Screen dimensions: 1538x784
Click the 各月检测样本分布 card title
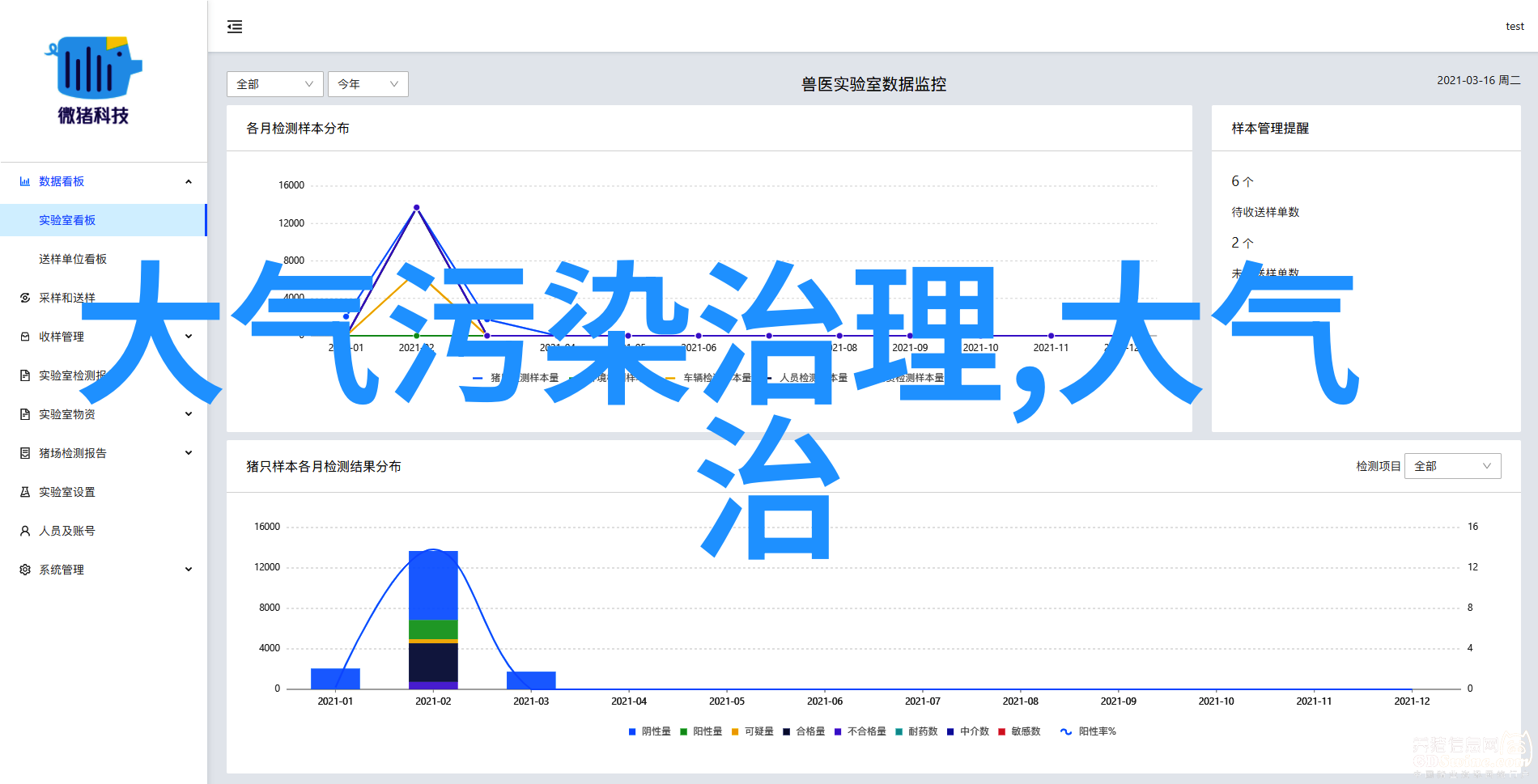(x=298, y=128)
